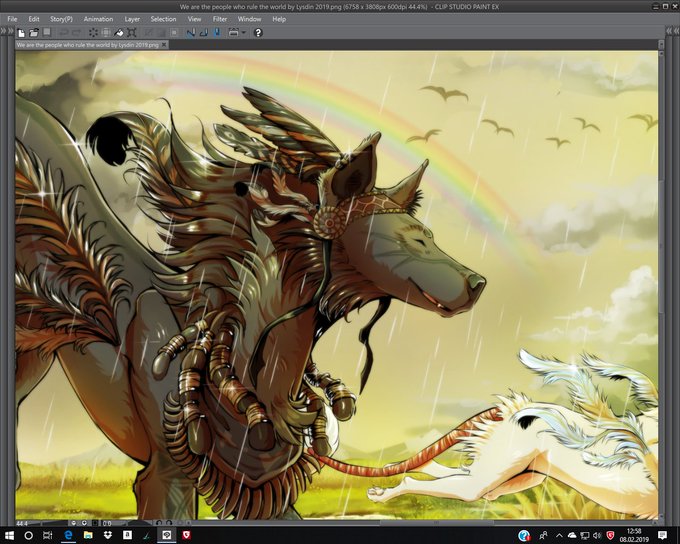Toggle Snap to Ruler icon
Viewport: 680px width, 544px height.
point(190,33)
